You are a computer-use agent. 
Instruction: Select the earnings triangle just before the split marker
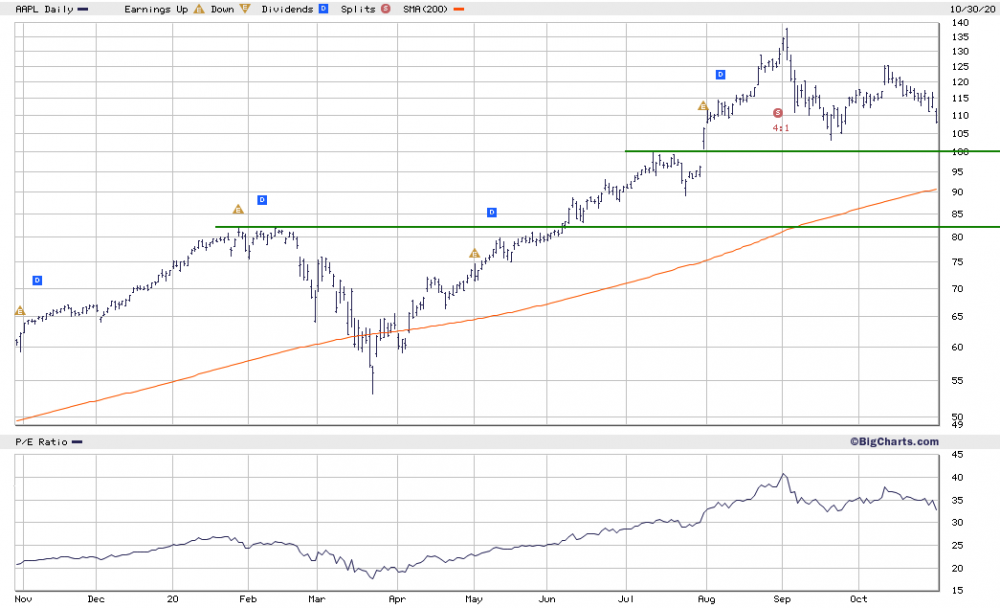(x=703, y=106)
